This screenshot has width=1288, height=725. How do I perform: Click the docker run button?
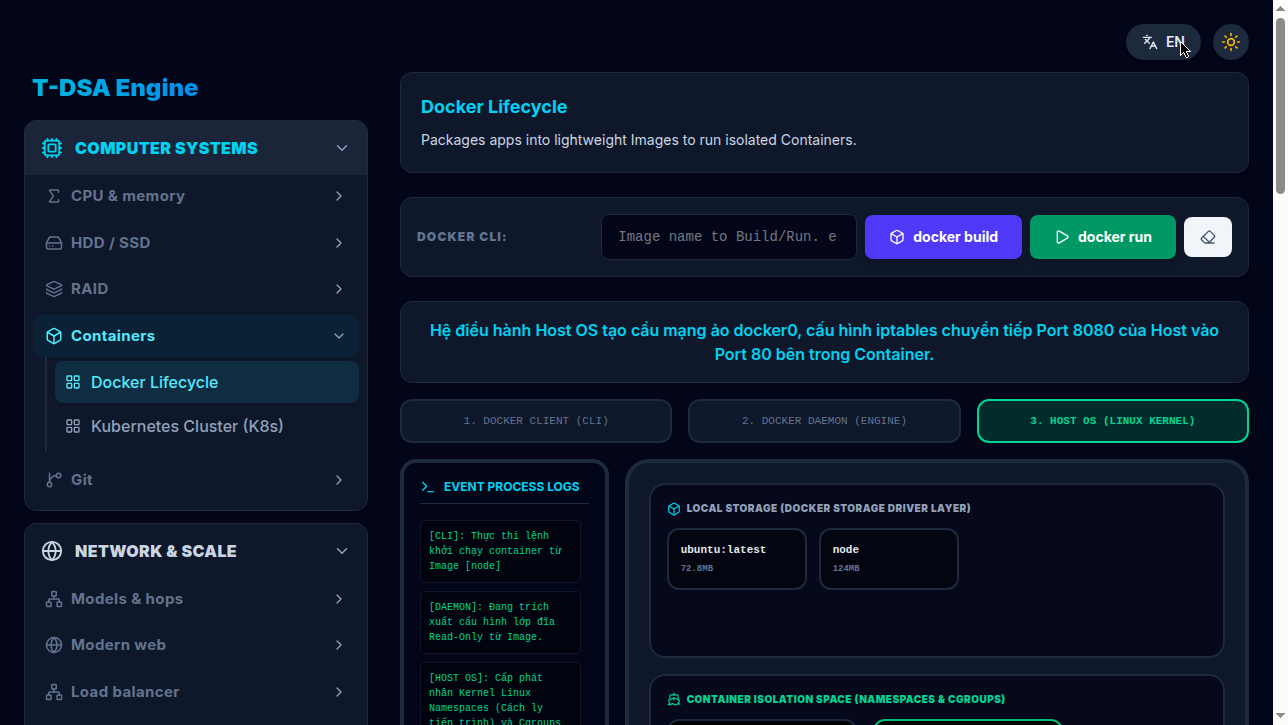pyautogui.click(x=1103, y=237)
